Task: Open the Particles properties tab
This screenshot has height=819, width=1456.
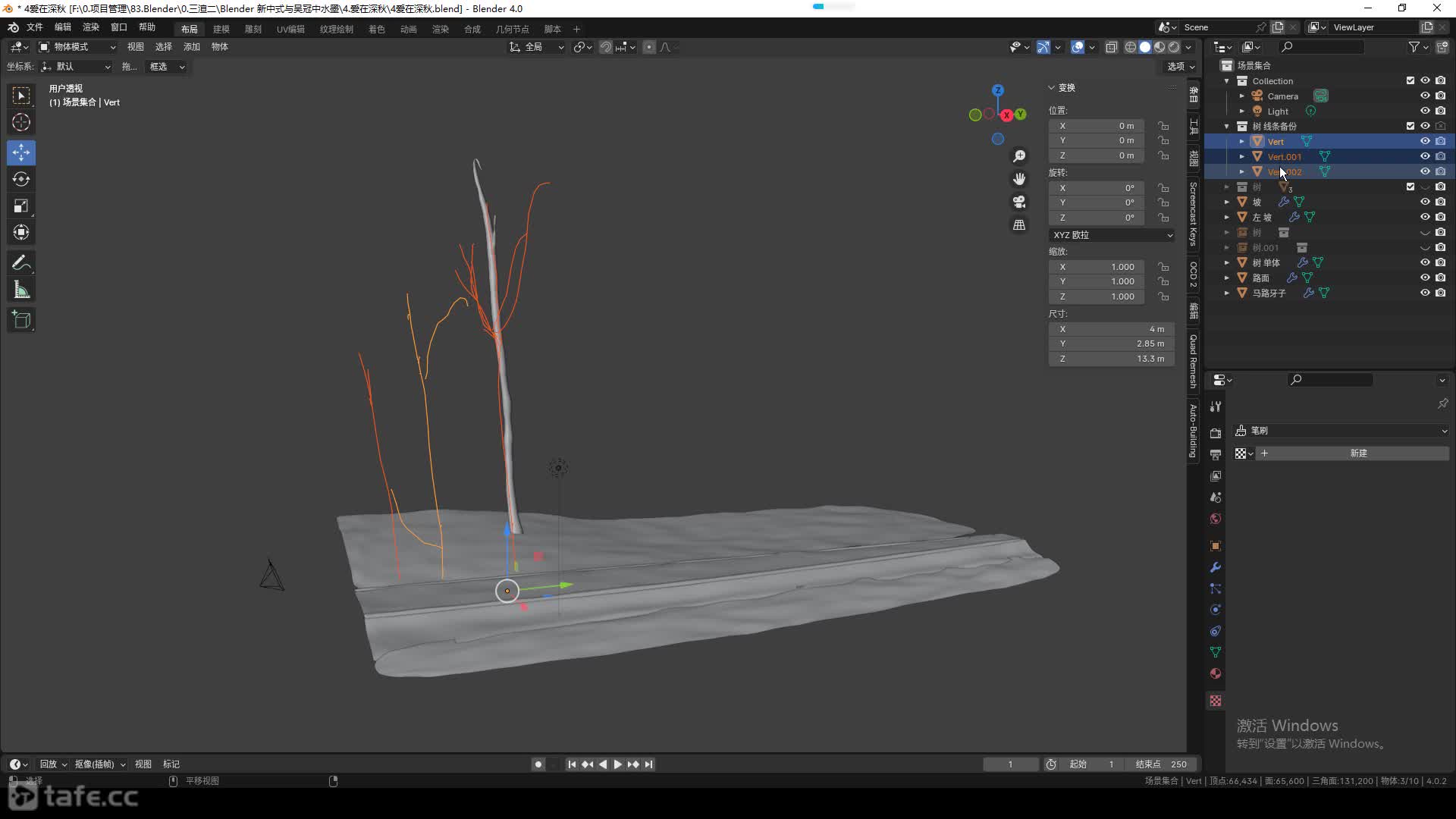Action: 1216,588
